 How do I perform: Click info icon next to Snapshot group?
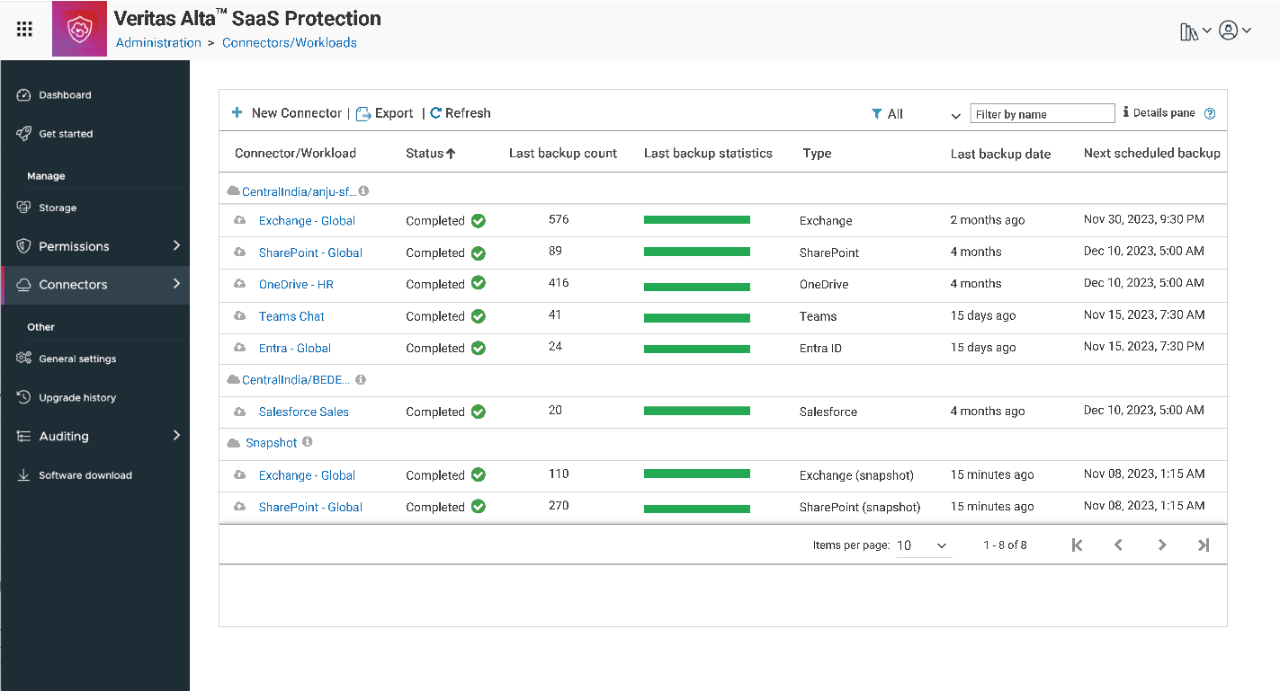pyautogui.click(x=308, y=442)
